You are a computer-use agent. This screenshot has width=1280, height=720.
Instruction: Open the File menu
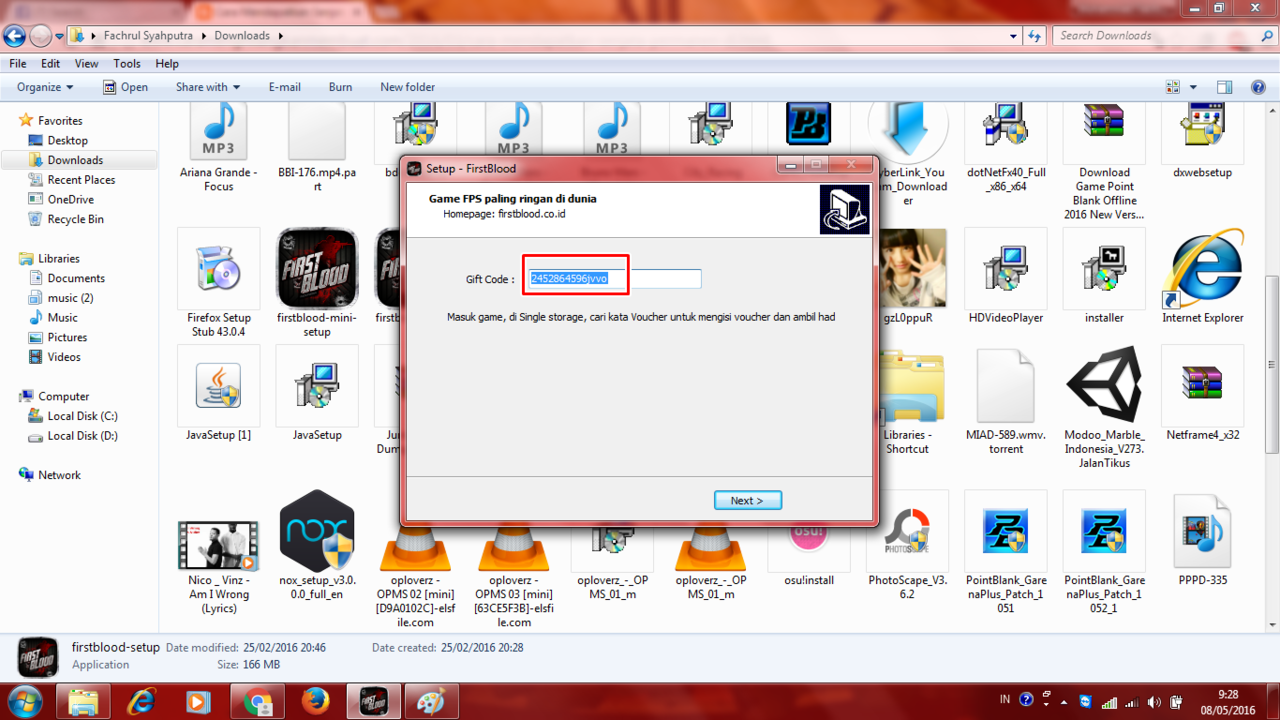(18, 64)
